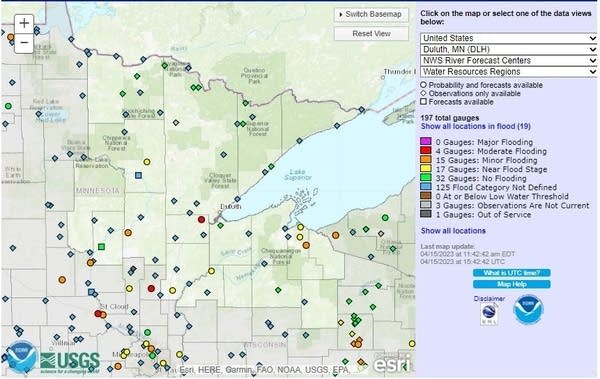The image size is (600, 379).
Task: Click the St Cloud label on the map
Action: point(114,307)
